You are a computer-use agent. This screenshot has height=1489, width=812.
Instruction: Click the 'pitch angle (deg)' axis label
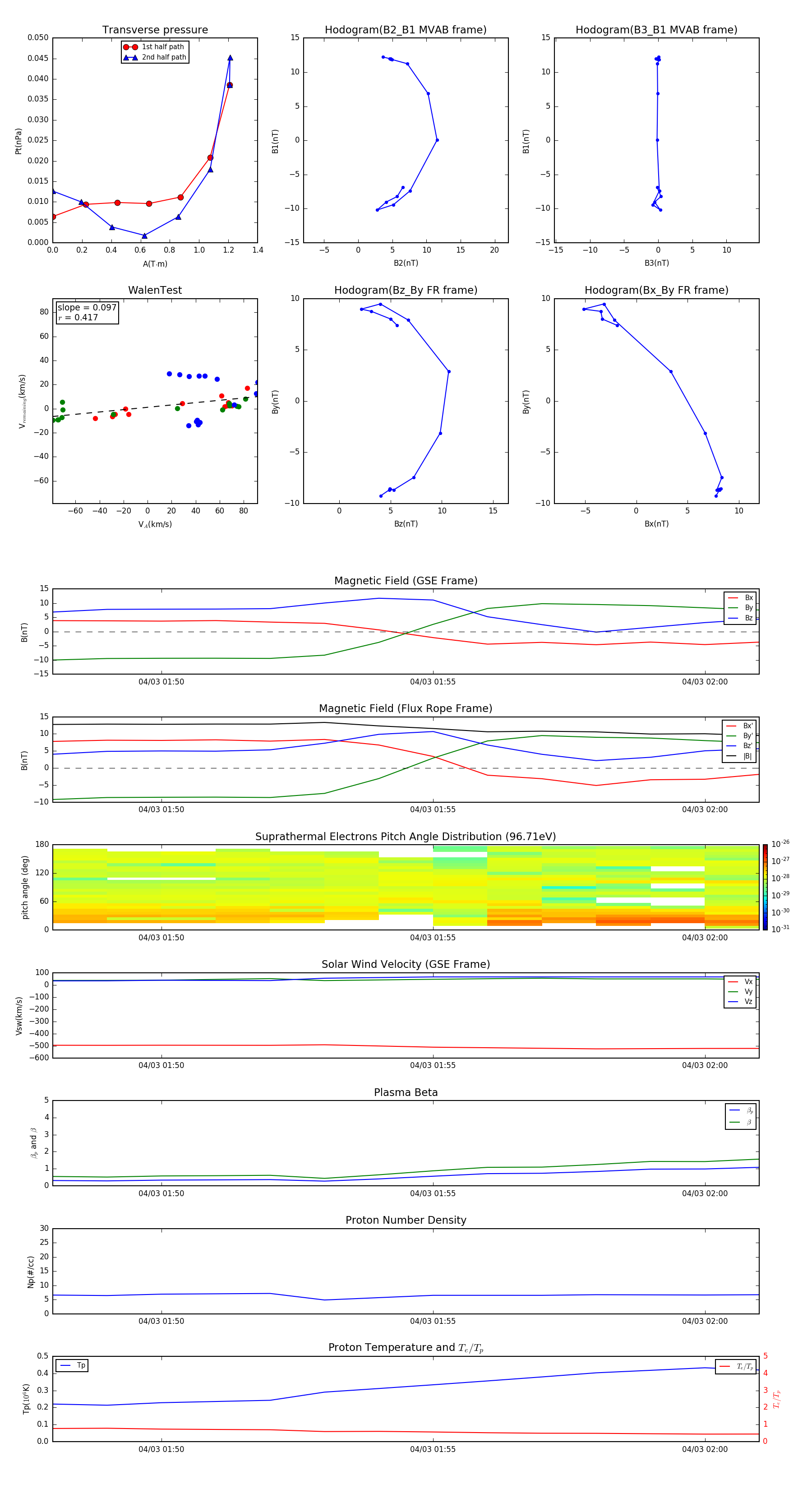[25, 887]
